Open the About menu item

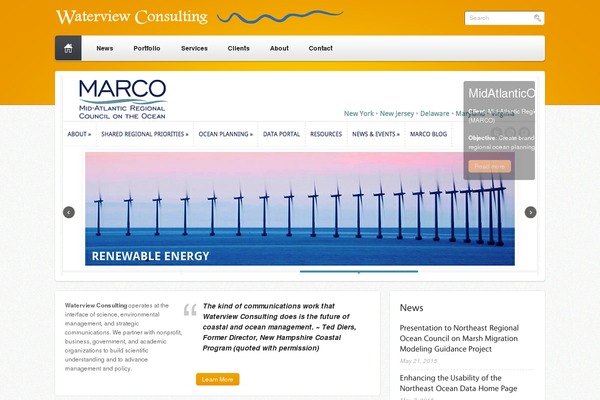click(279, 48)
